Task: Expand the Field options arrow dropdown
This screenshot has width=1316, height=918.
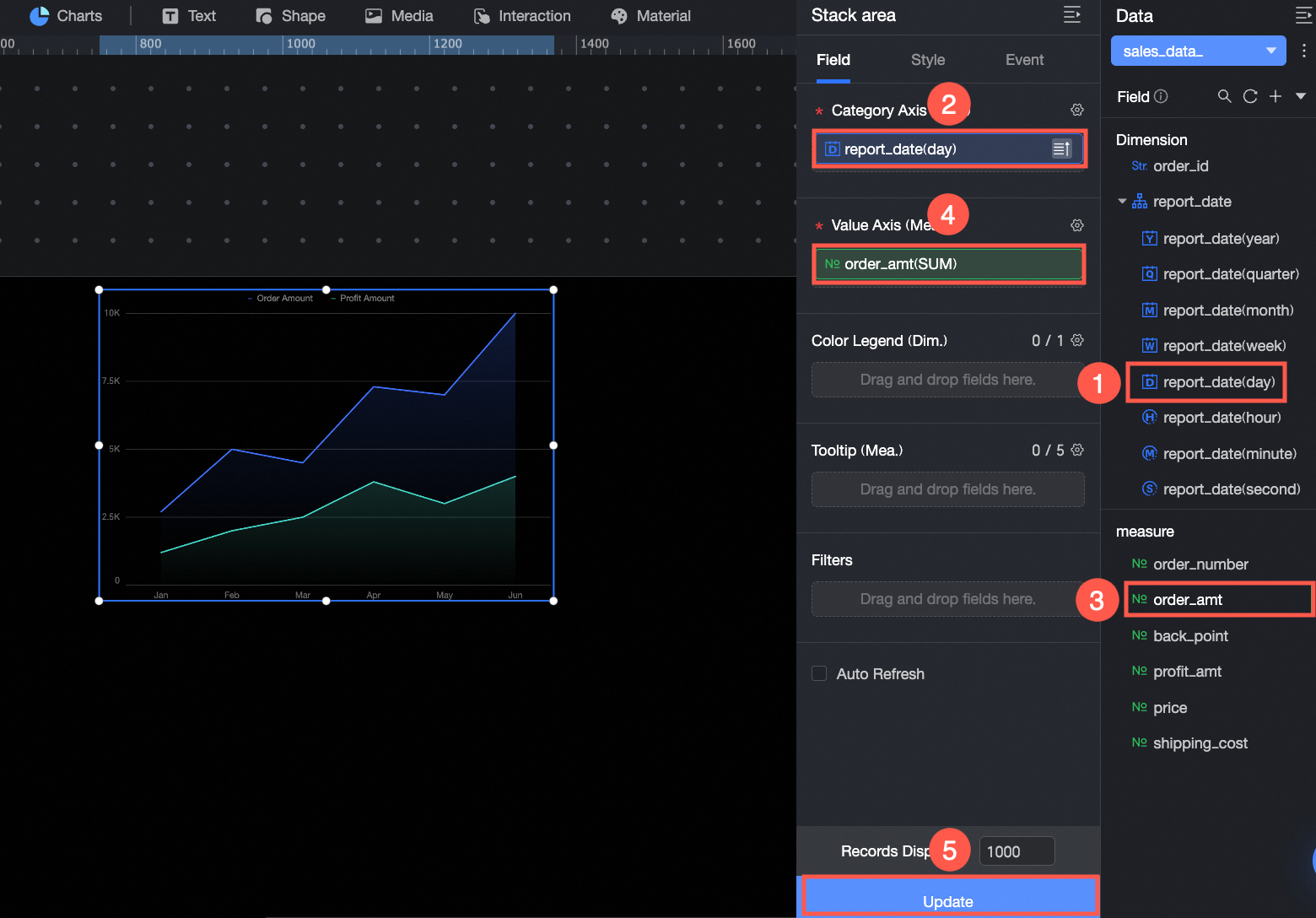Action: 1301,96
